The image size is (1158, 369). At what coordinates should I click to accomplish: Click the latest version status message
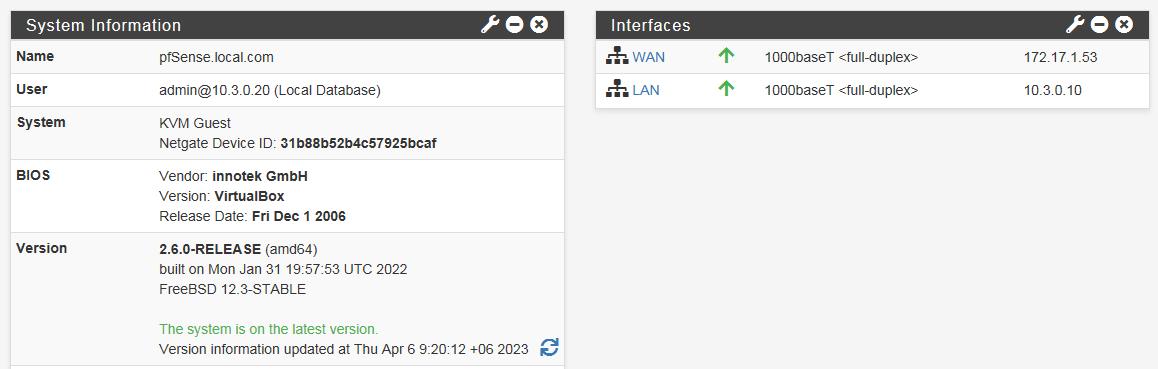[x=269, y=329]
